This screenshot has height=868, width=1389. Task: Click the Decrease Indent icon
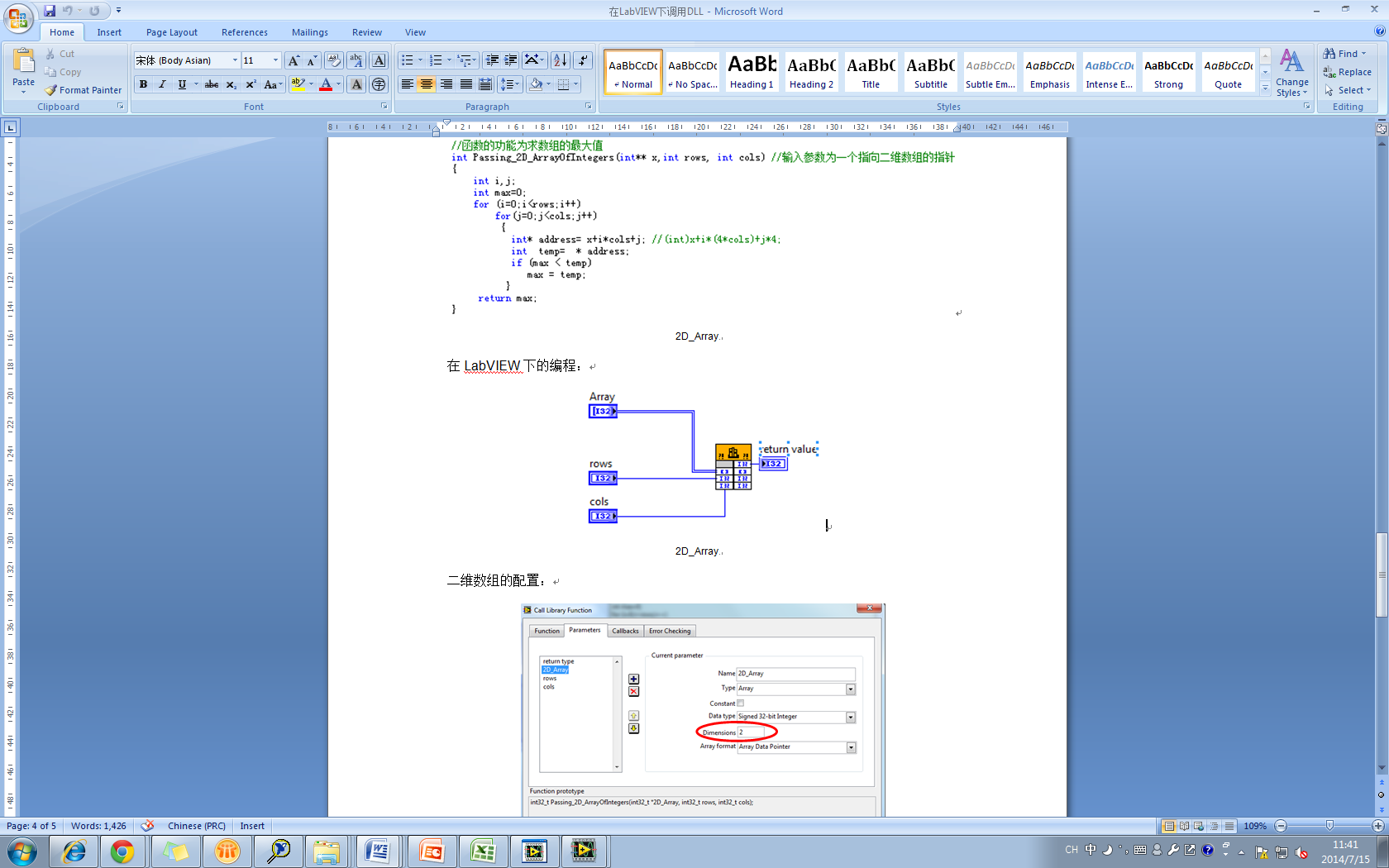(492, 60)
